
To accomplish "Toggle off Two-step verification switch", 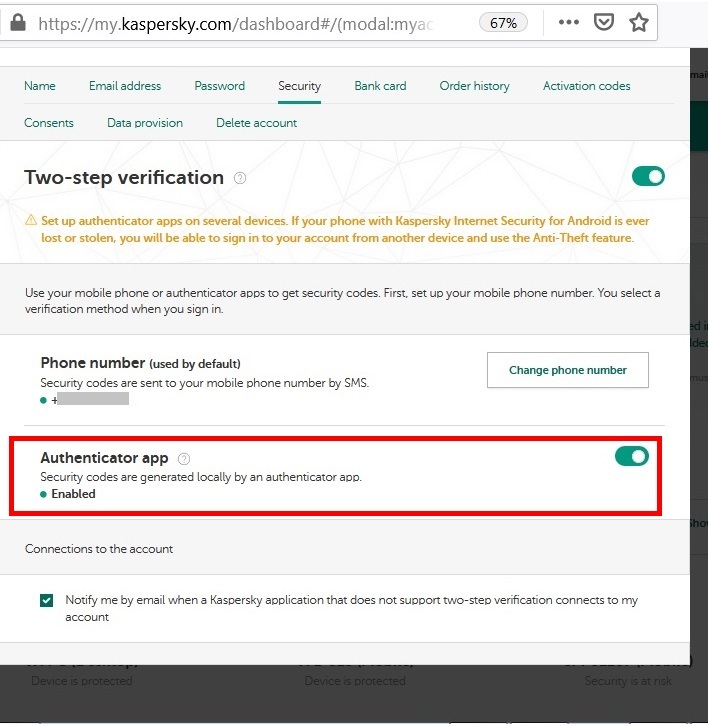I will tap(648, 177).
